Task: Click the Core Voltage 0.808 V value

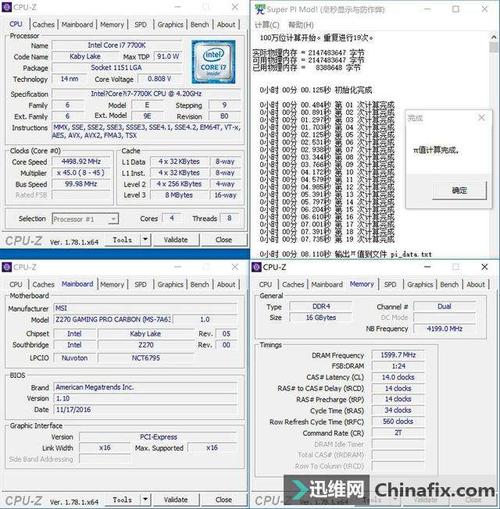Action: 159,79
